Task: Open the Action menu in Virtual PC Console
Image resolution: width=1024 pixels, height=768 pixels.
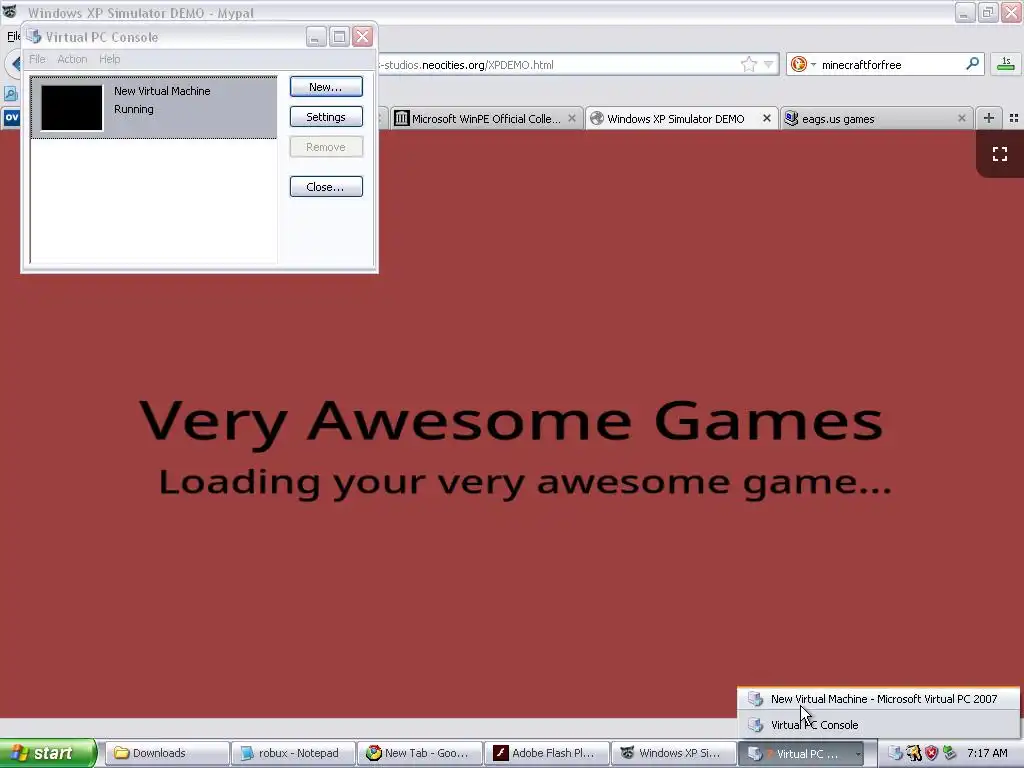Action: click(72, 59)
